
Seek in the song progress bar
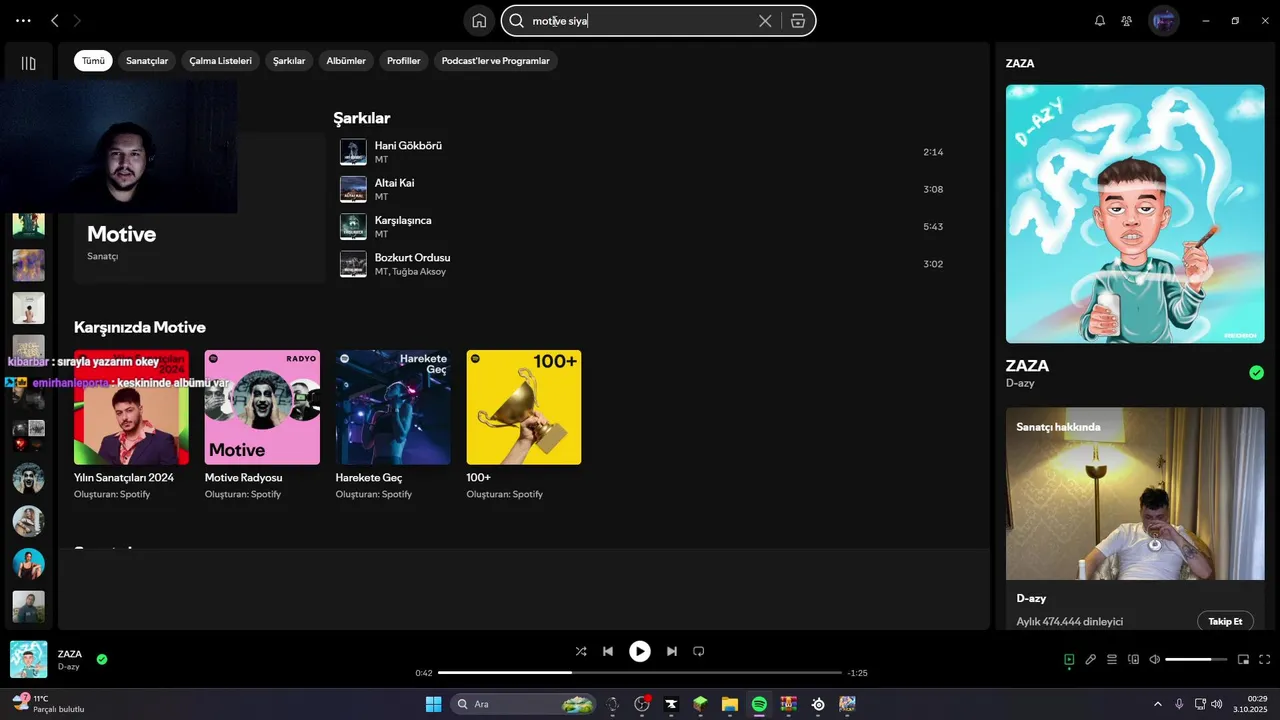click(640, 673)
